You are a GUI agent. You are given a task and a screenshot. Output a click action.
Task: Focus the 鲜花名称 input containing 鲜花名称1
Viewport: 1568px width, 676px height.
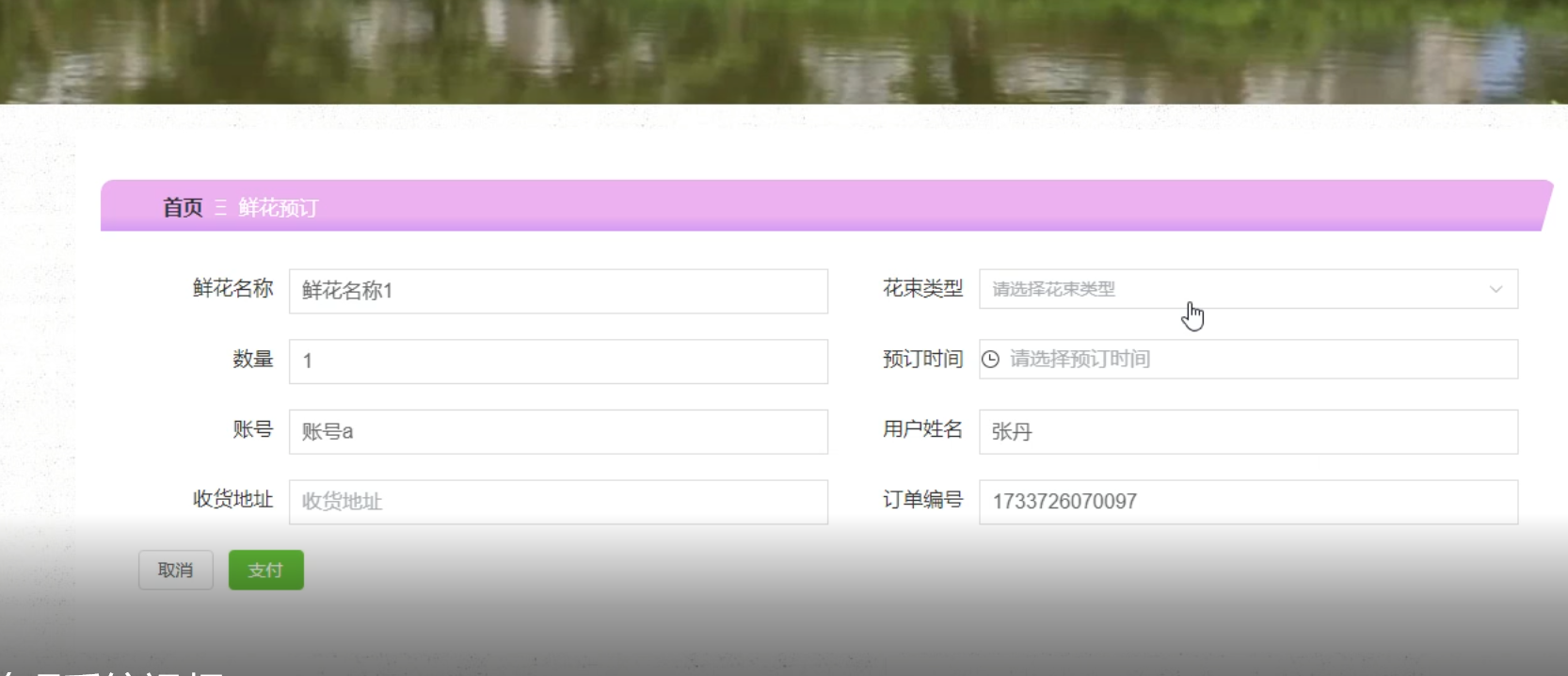coord(557,291)
